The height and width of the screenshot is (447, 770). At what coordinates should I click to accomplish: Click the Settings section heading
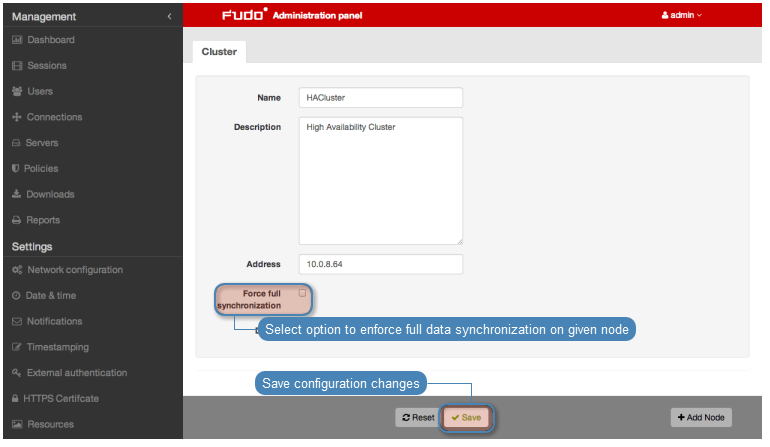coord(32,247)
